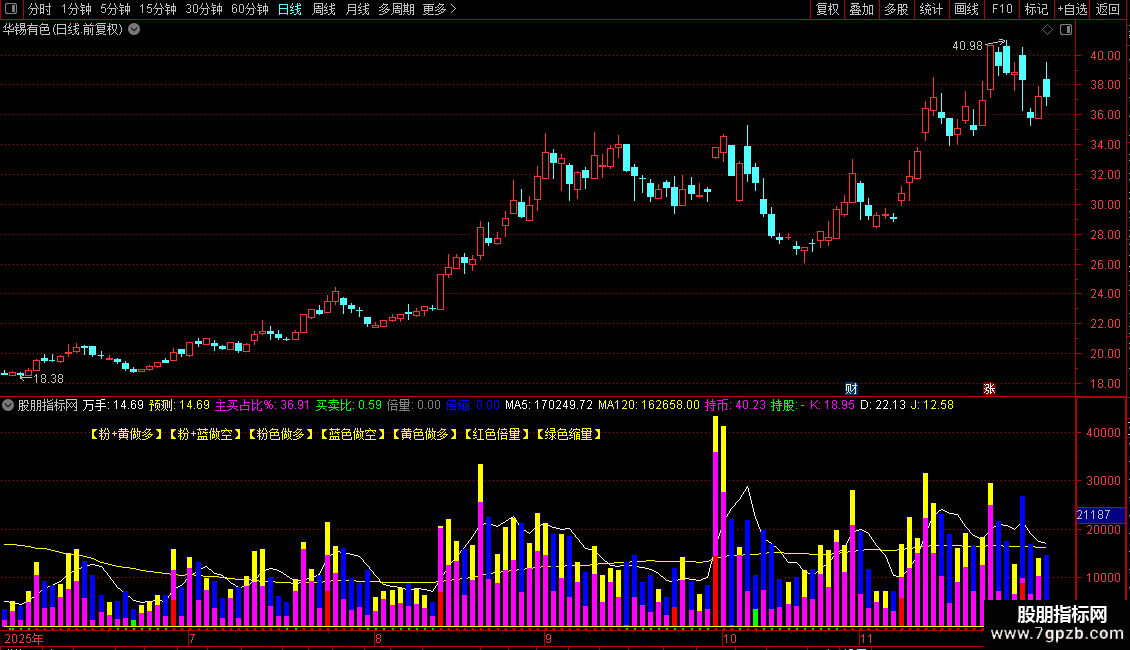The height and width of the screenshot is (650, 1130).
Task: Click the month 9 label on time axis
Action: [548, 638]
